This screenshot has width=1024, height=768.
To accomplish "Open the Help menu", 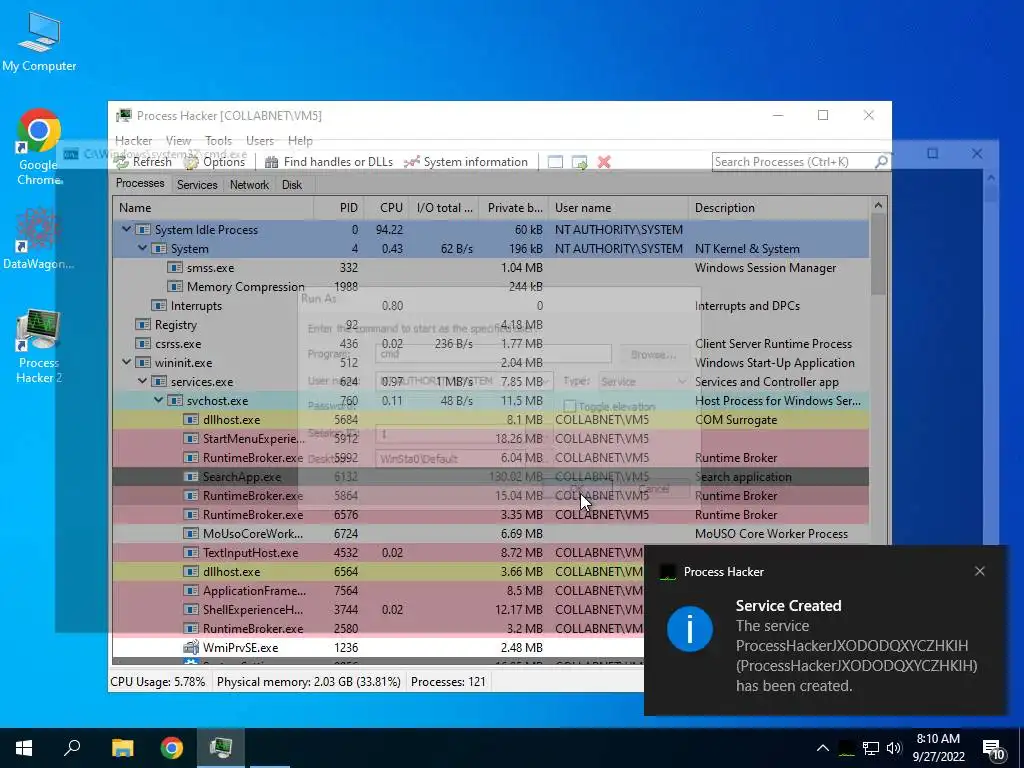I will click(300, 140).
